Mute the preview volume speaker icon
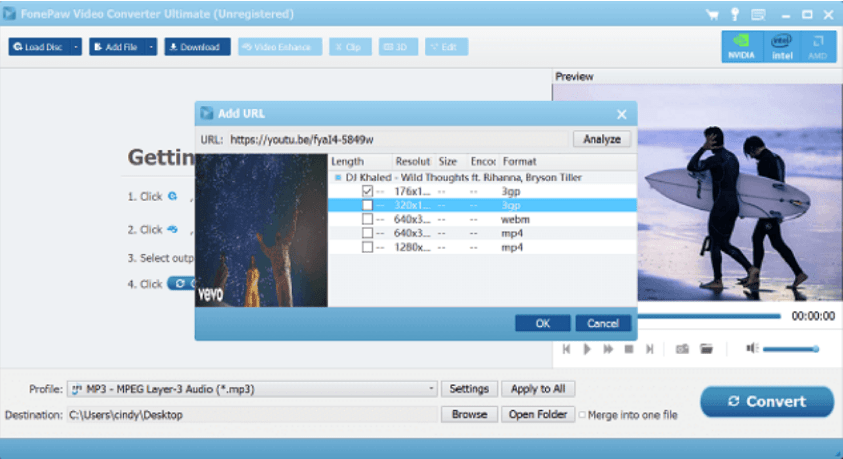Viewport: 843px width, 459px height. pos(752,348)
